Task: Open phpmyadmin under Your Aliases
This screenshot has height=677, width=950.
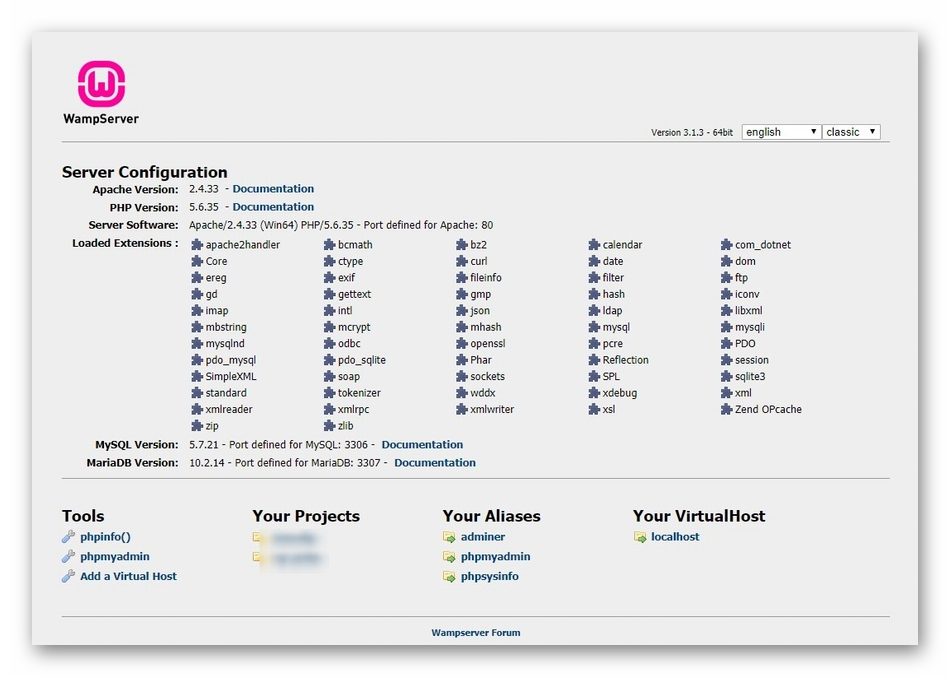Action: (x=495, y=557)
